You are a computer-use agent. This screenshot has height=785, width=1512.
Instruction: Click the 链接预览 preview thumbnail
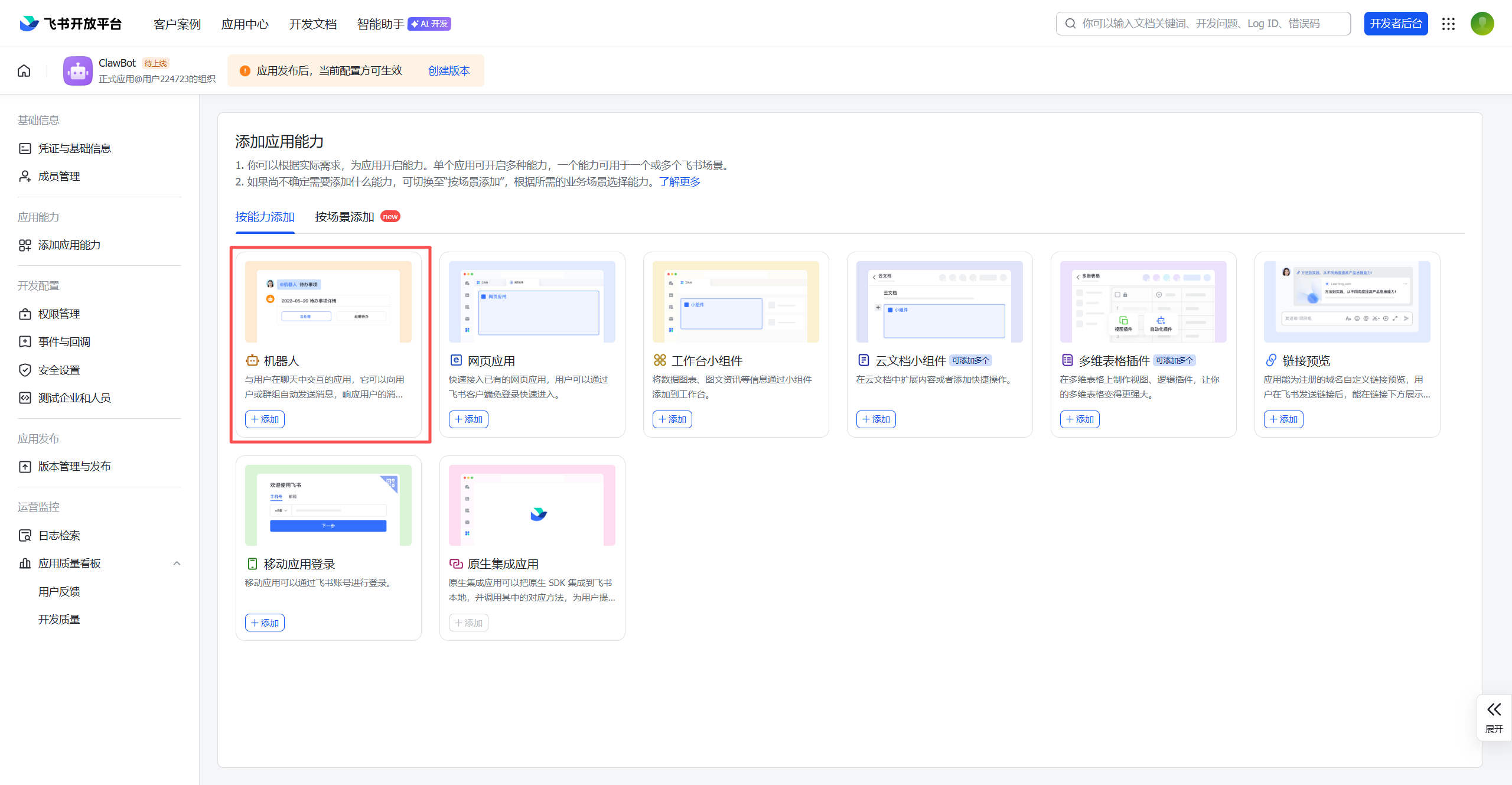click(1347, 301)
